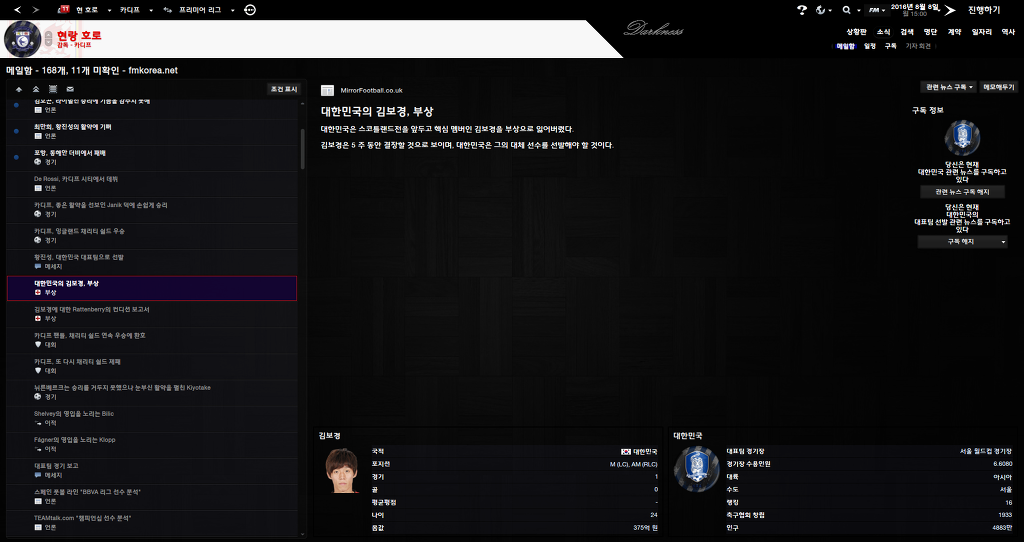Screen dimensions: 1024x542
Task: Click the up/down stepper beside club badge
Action: click(49, 39)
